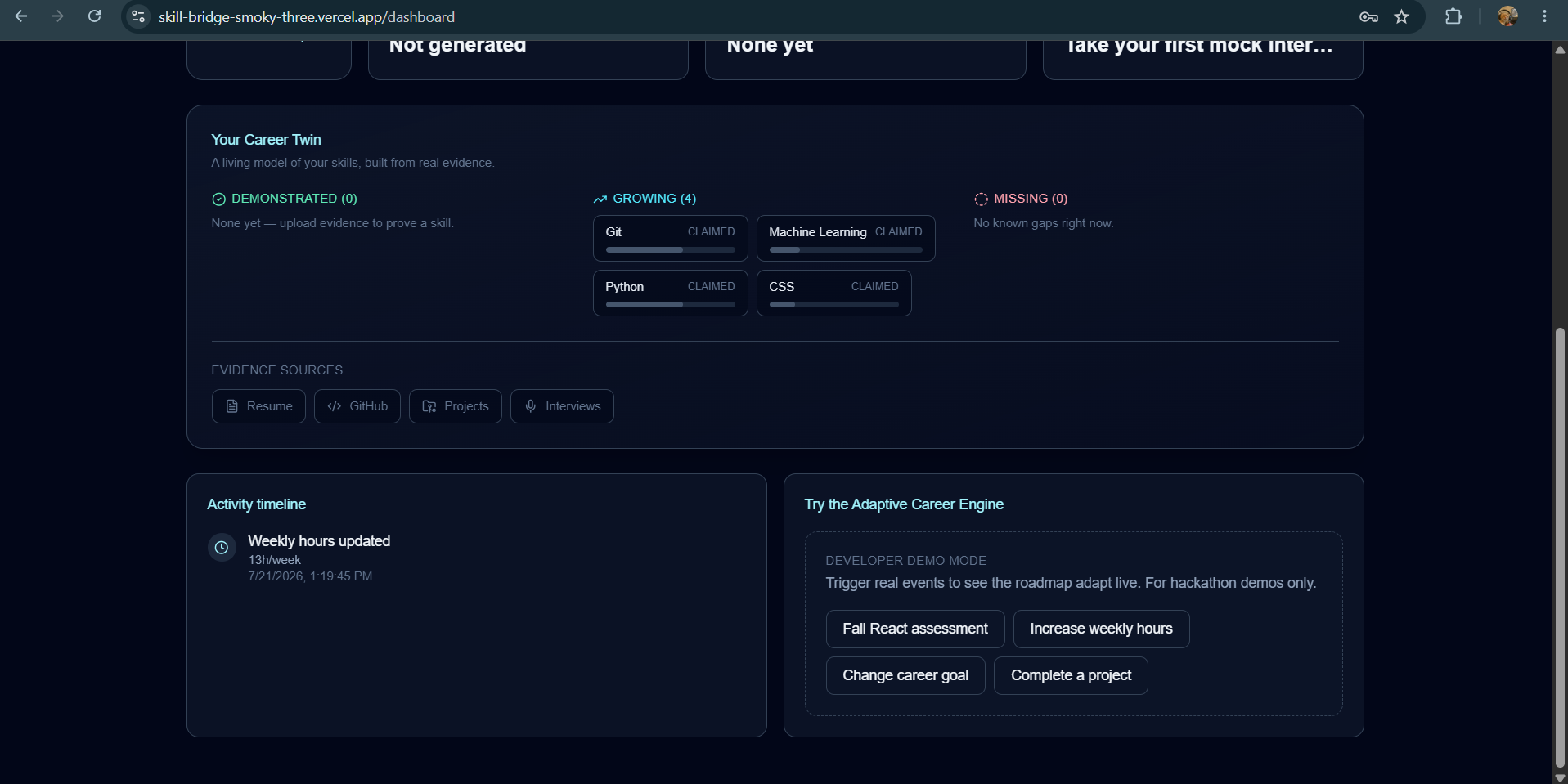
Task: Select the Interviews evidence source
Action: 562,406
